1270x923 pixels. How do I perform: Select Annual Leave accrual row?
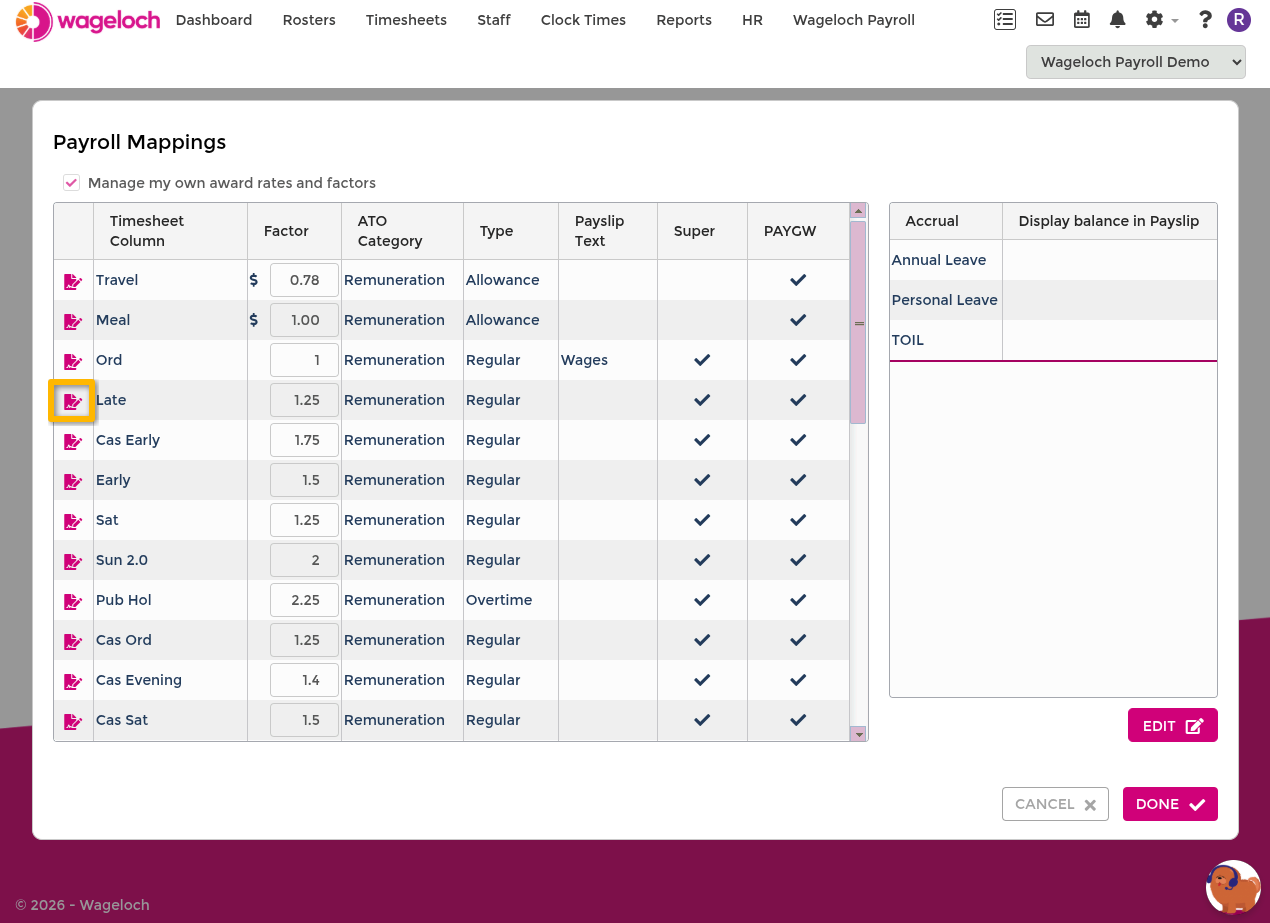point(1053,260)
